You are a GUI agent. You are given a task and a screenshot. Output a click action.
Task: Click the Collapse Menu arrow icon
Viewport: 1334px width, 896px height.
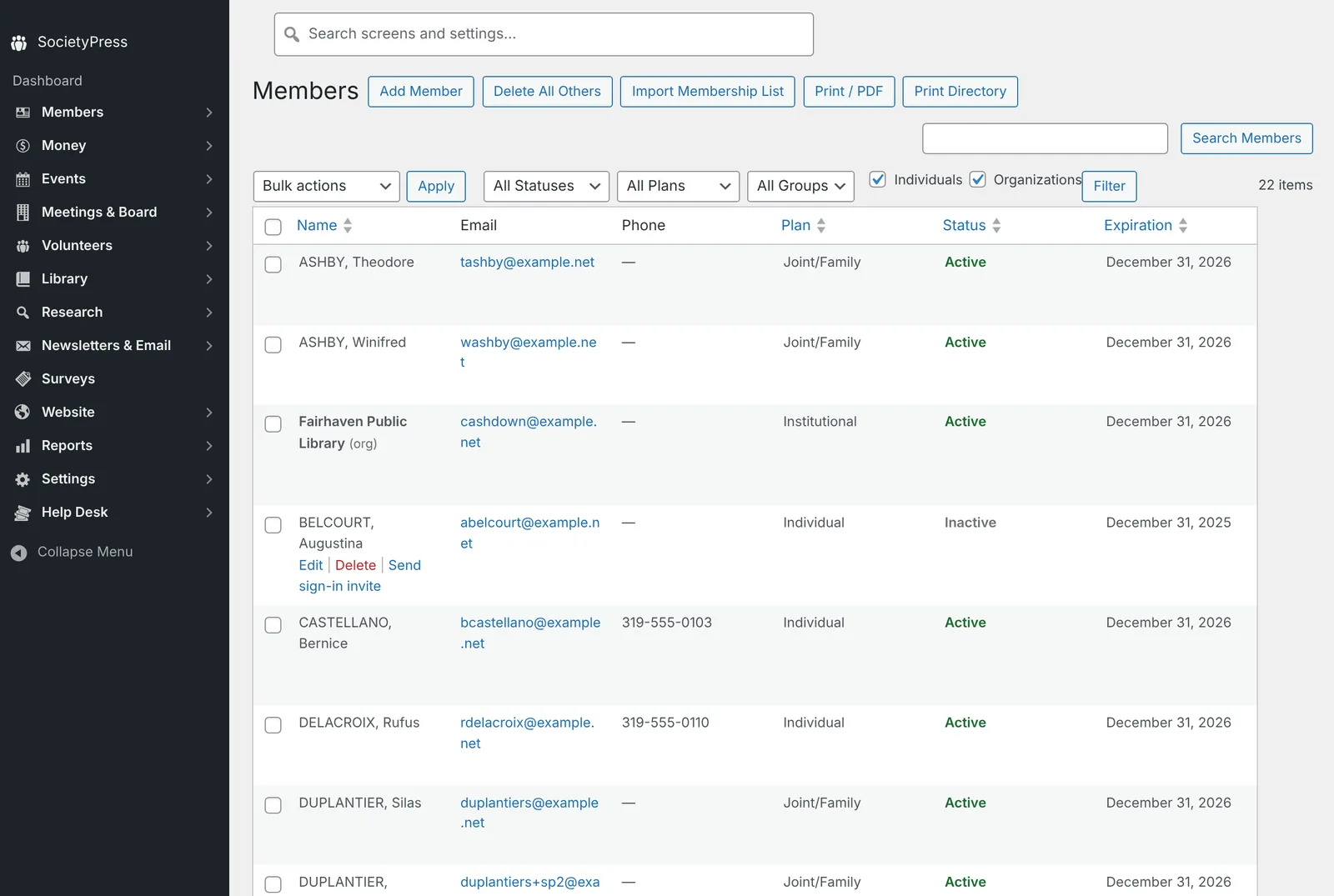pos(18,553)
